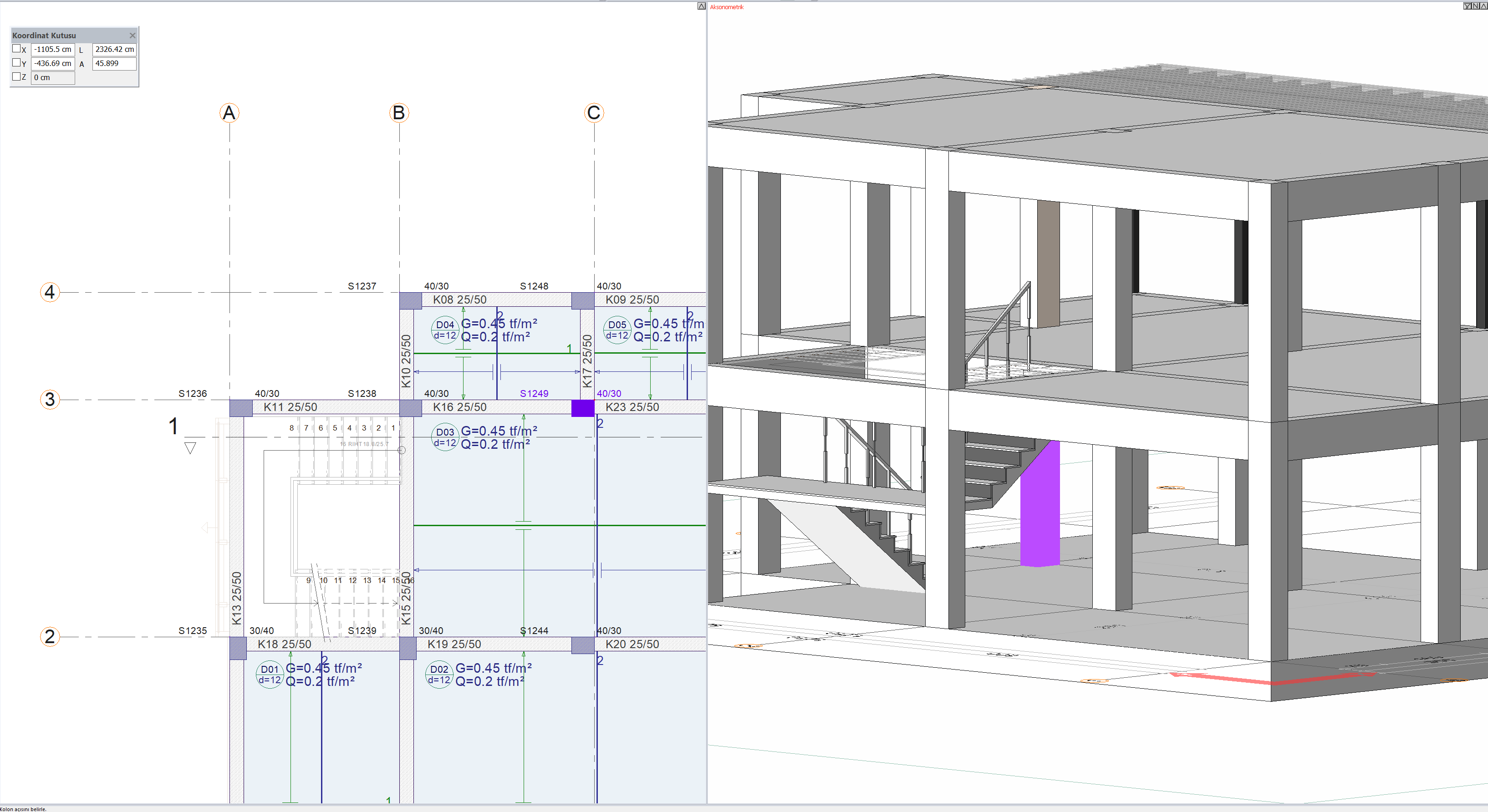
Task: Lock the X coordinate checkbox
Action: (16, 49)
